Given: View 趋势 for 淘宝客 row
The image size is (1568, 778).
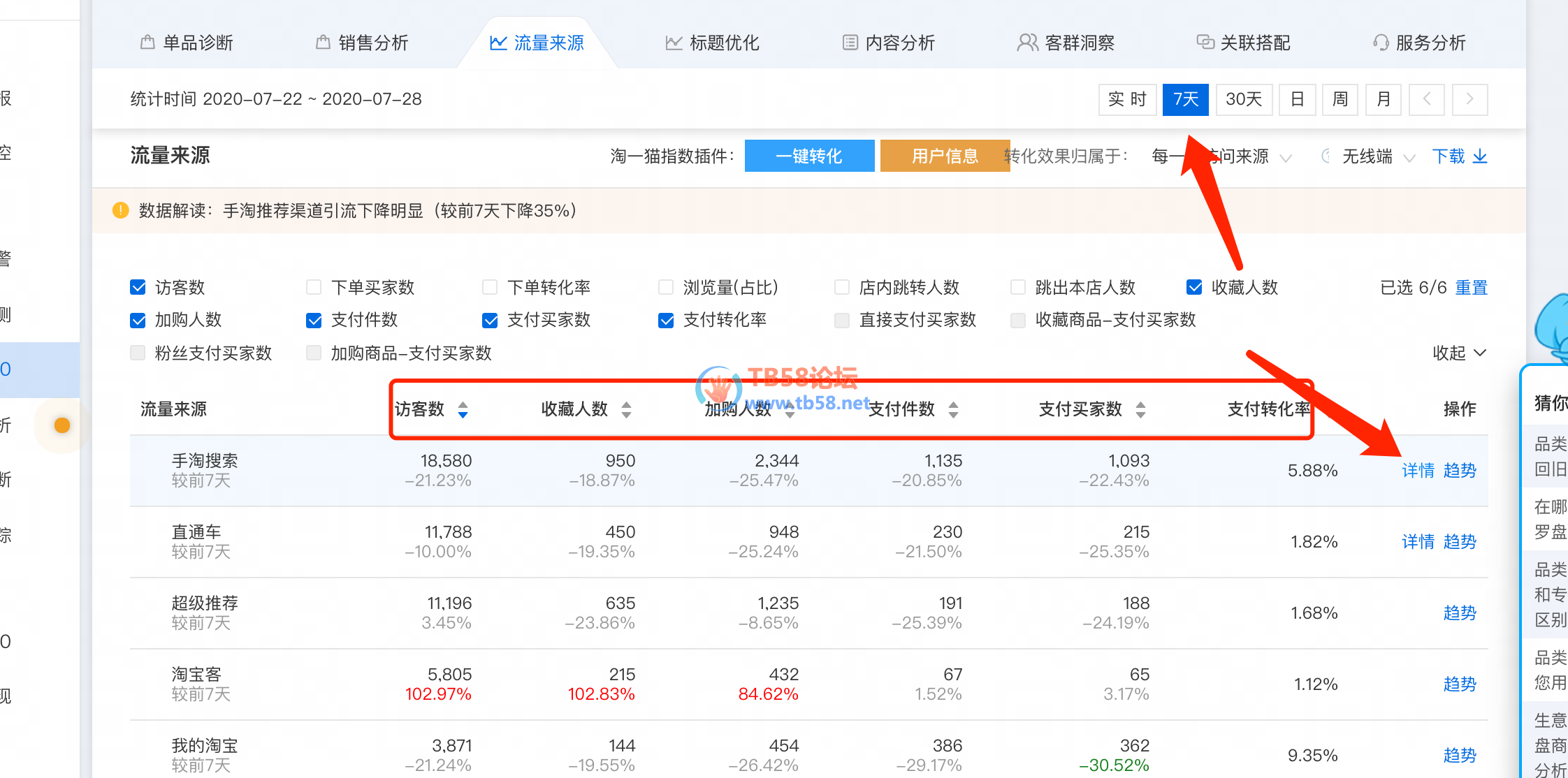Looking at the screenshot, I should pyautogui.click(x=1460, y=684).
